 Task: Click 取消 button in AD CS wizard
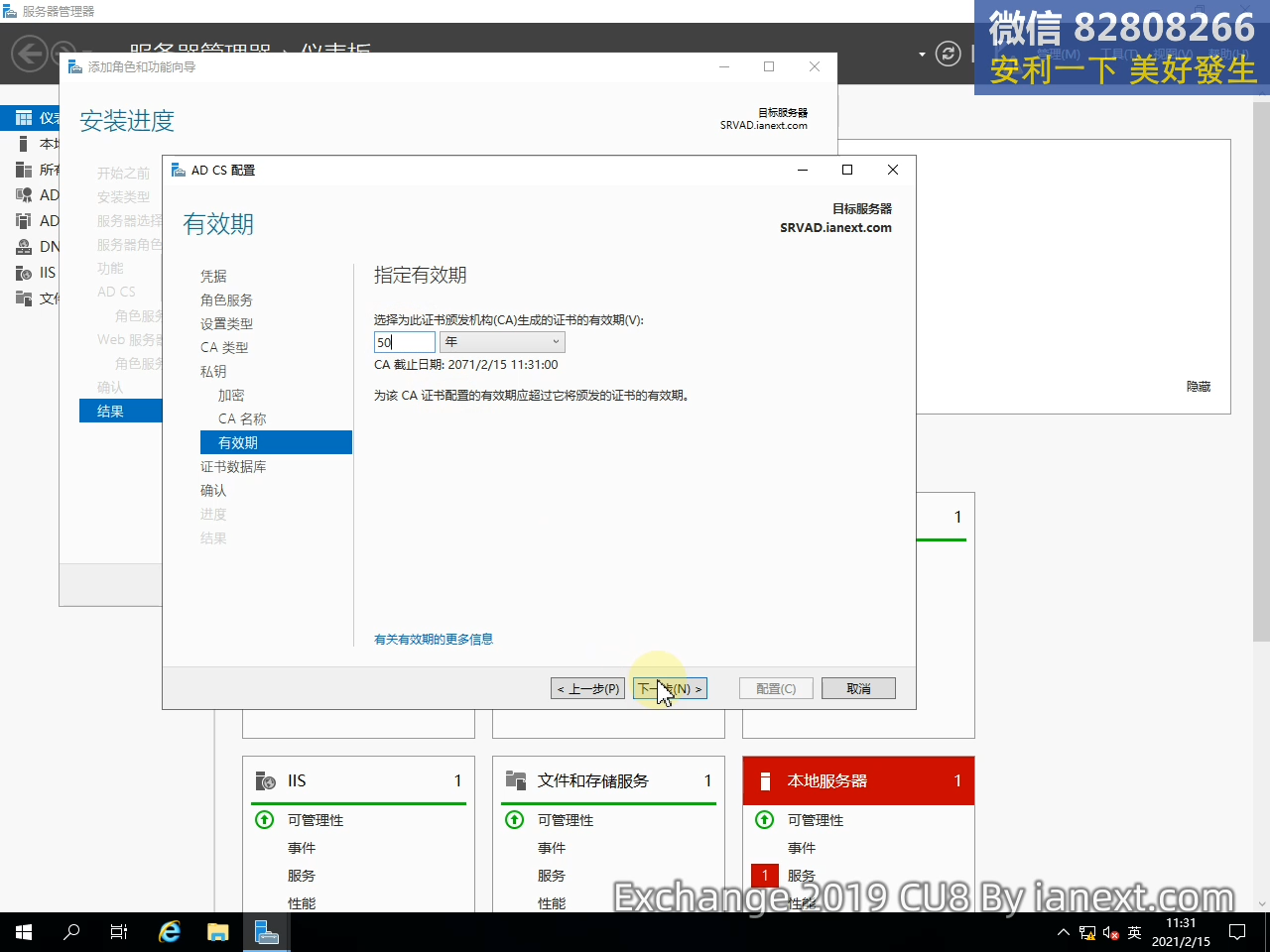click(858, 688)
